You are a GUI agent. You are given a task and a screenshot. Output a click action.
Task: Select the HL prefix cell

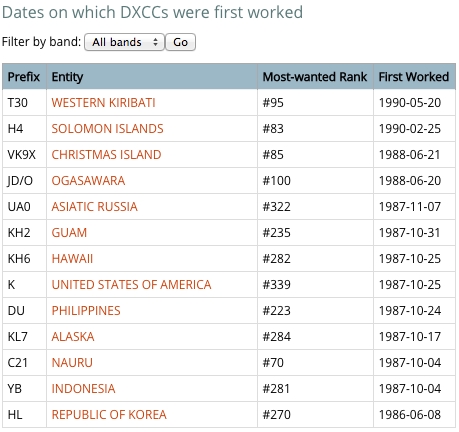click(x=24, y=415)
